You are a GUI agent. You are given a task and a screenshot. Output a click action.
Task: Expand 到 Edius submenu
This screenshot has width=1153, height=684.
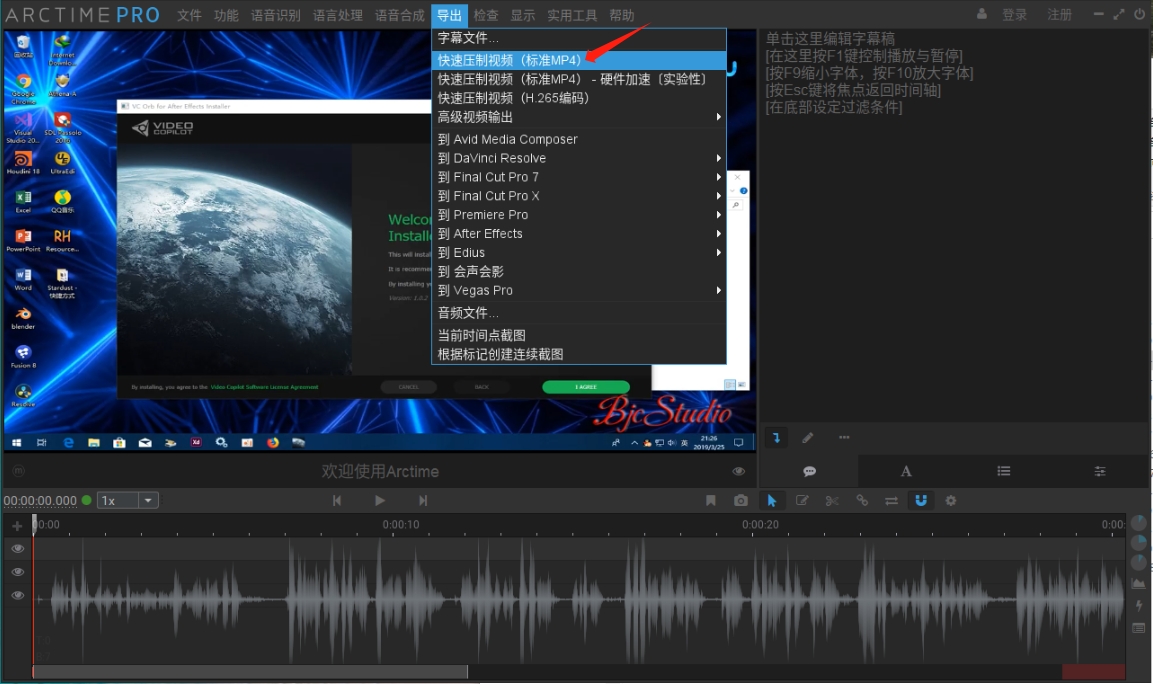coord(579,253)
